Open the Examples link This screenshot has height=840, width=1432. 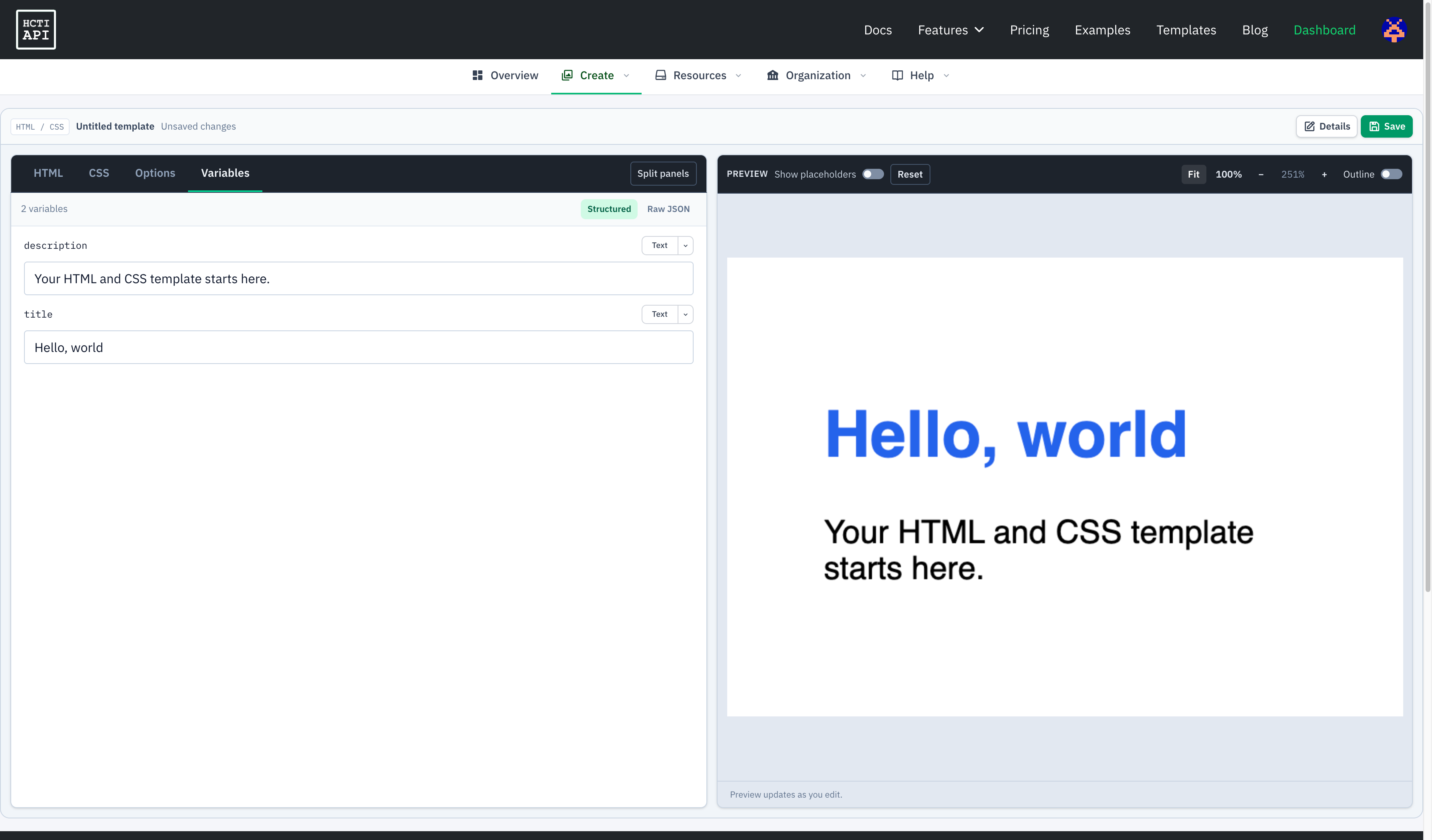[1102, 30]
